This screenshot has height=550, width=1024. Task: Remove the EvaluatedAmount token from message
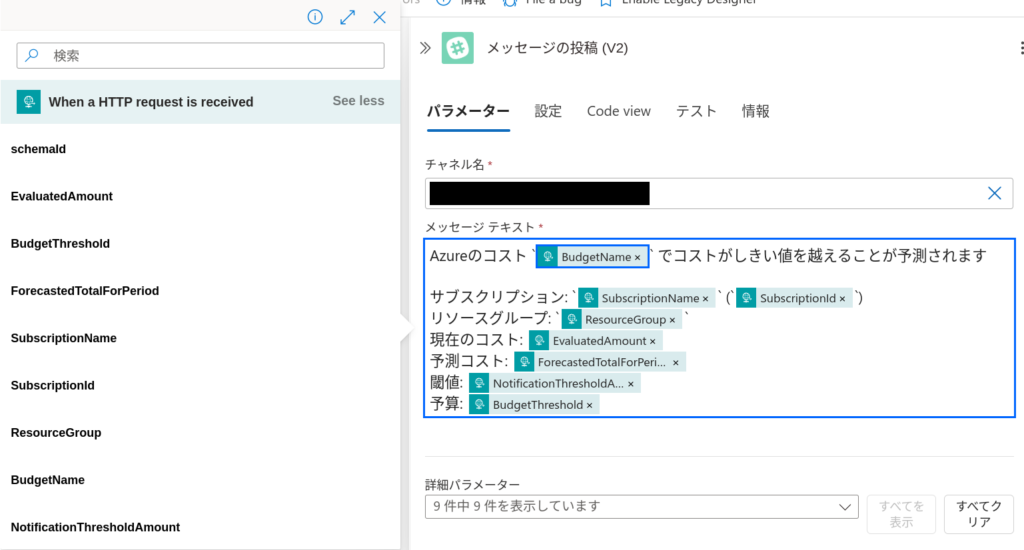point(652,341)
